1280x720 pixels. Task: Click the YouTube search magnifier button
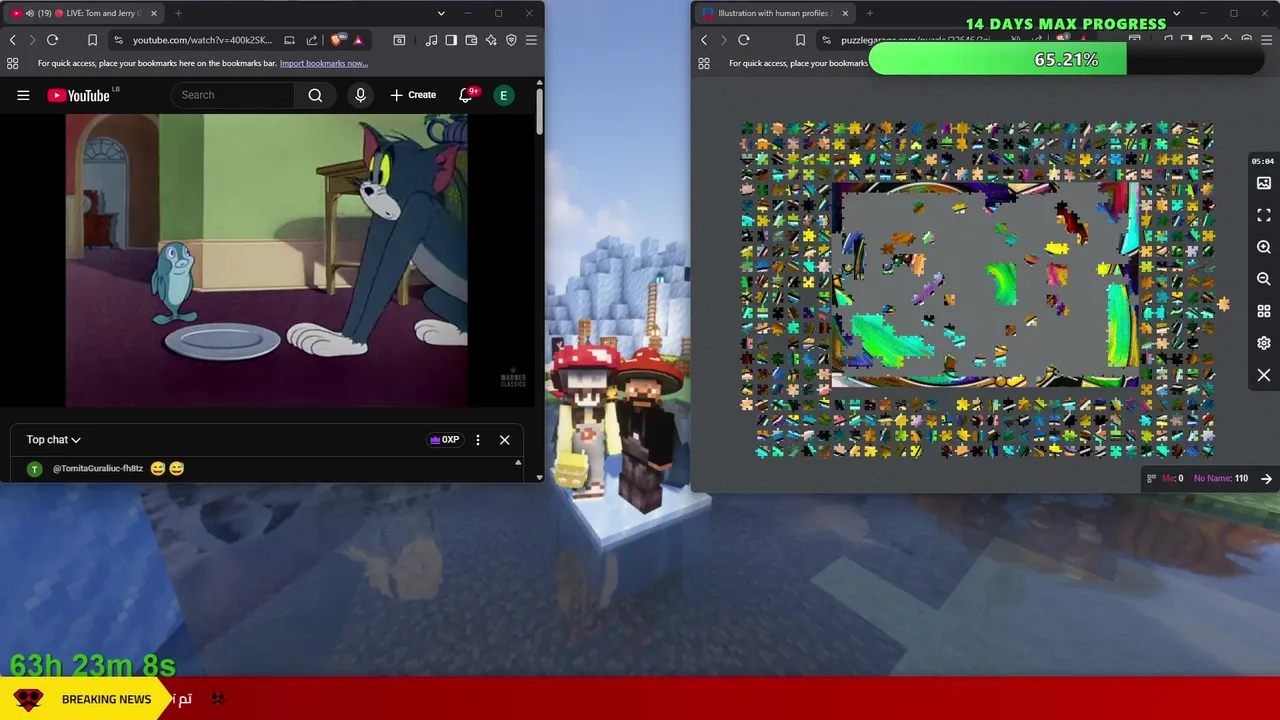315,95
